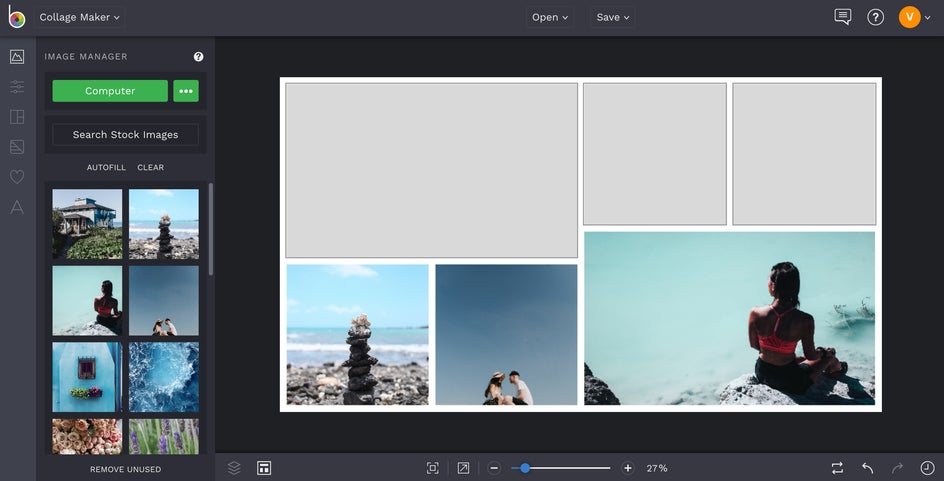Open the Image Manager sidebar icon

pyautogui.click(x=17, y=57)
